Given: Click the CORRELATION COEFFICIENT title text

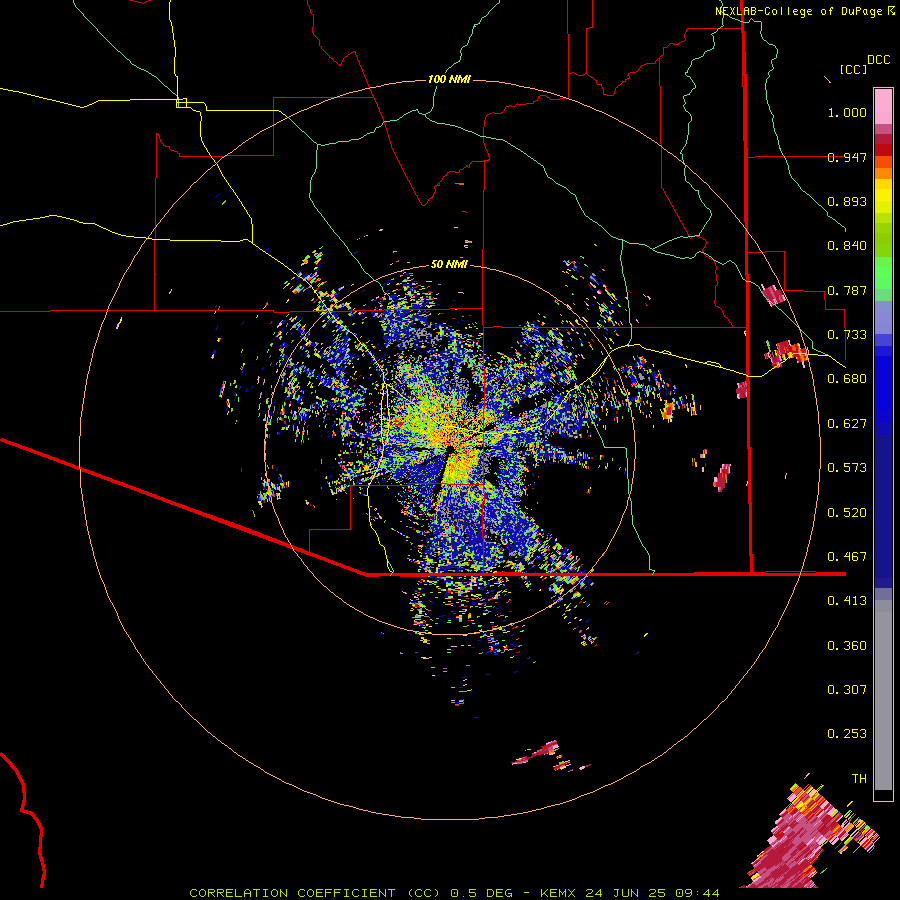Looking at the screenshot, I should (x=292, y=893).
